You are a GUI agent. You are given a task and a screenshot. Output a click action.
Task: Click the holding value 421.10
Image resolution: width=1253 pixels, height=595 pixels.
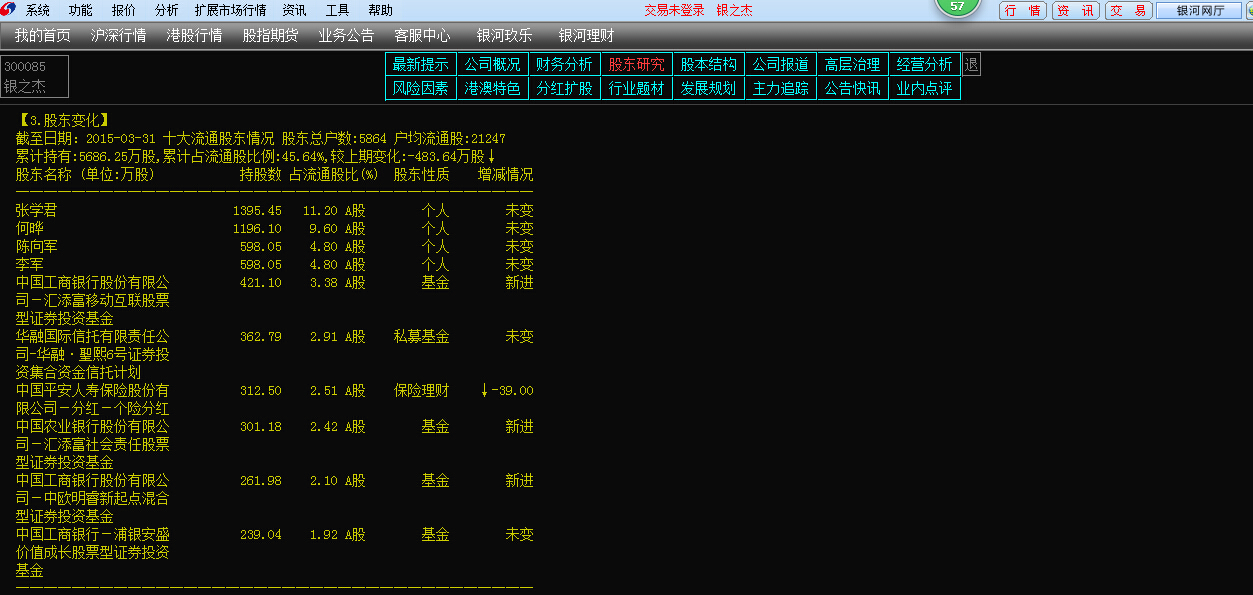click(x=261, y=283)
